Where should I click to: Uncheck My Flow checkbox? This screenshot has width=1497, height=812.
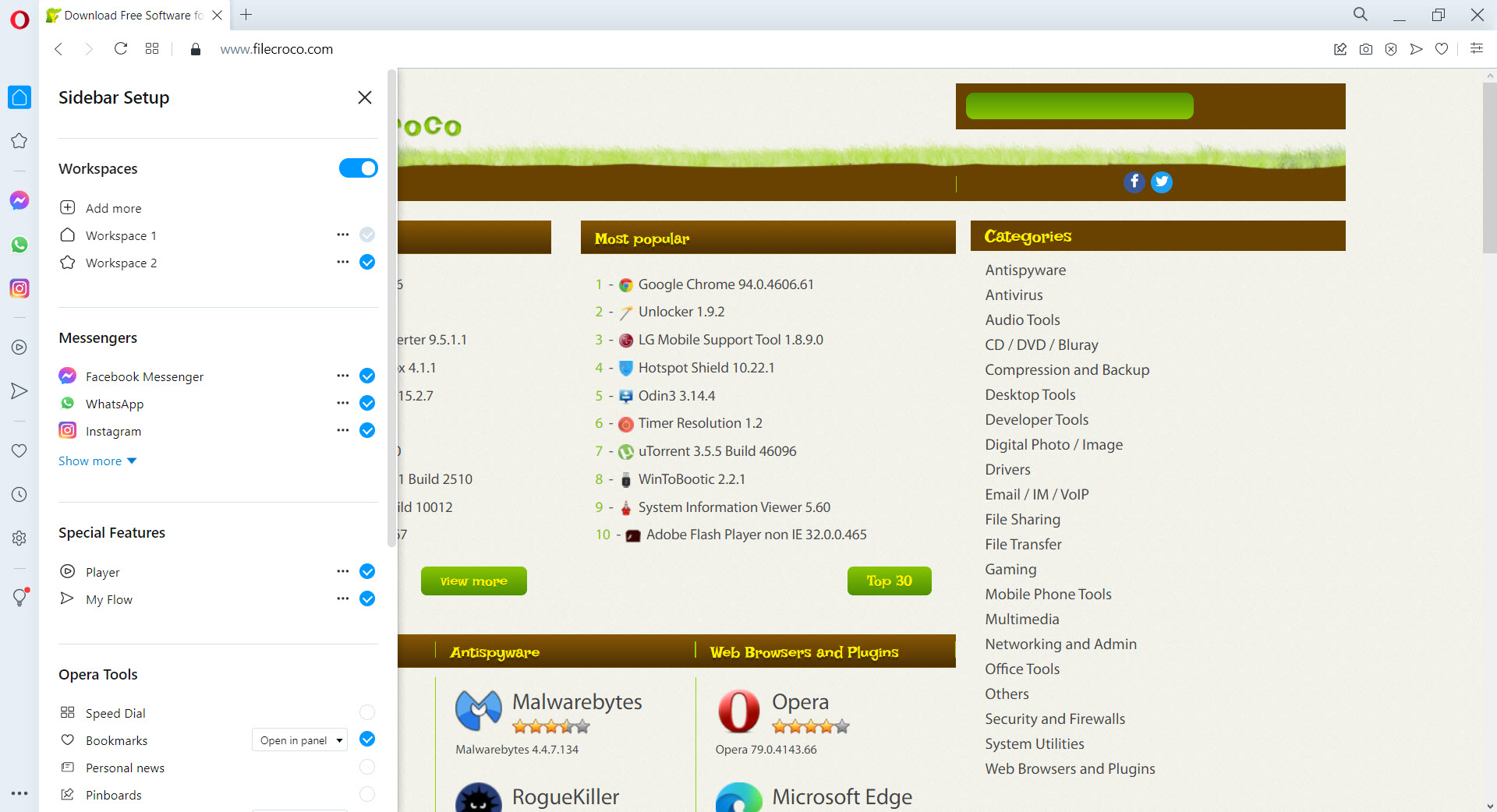(x=367, y=598)
